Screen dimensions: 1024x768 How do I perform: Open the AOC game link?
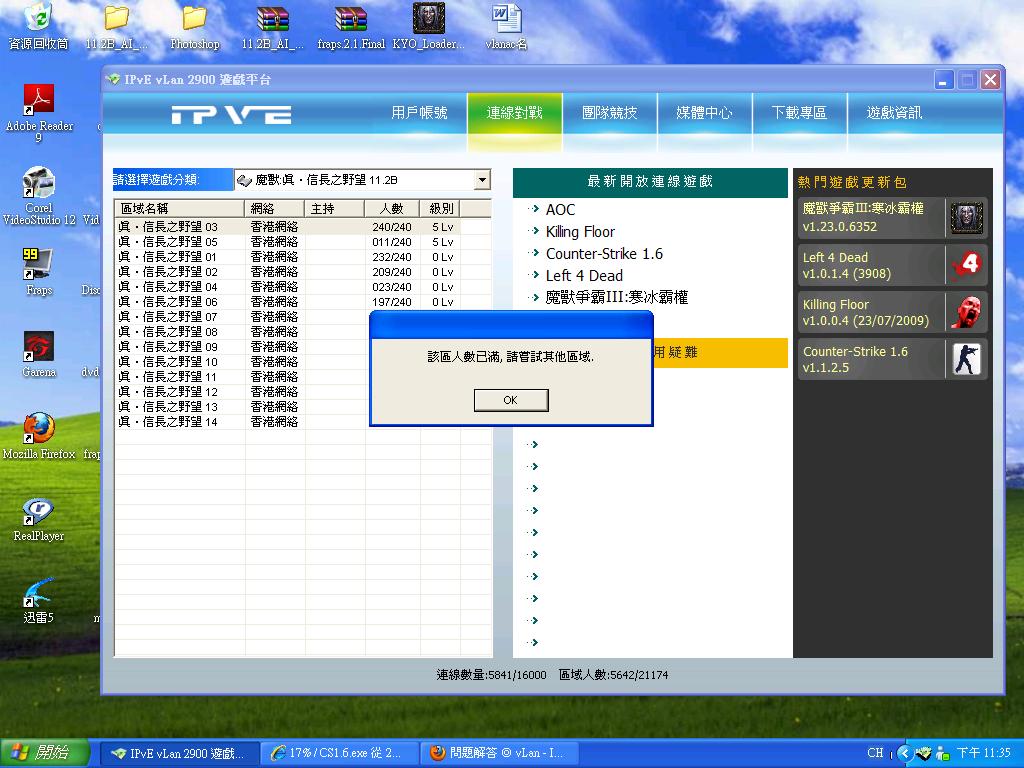pos(560,210)
